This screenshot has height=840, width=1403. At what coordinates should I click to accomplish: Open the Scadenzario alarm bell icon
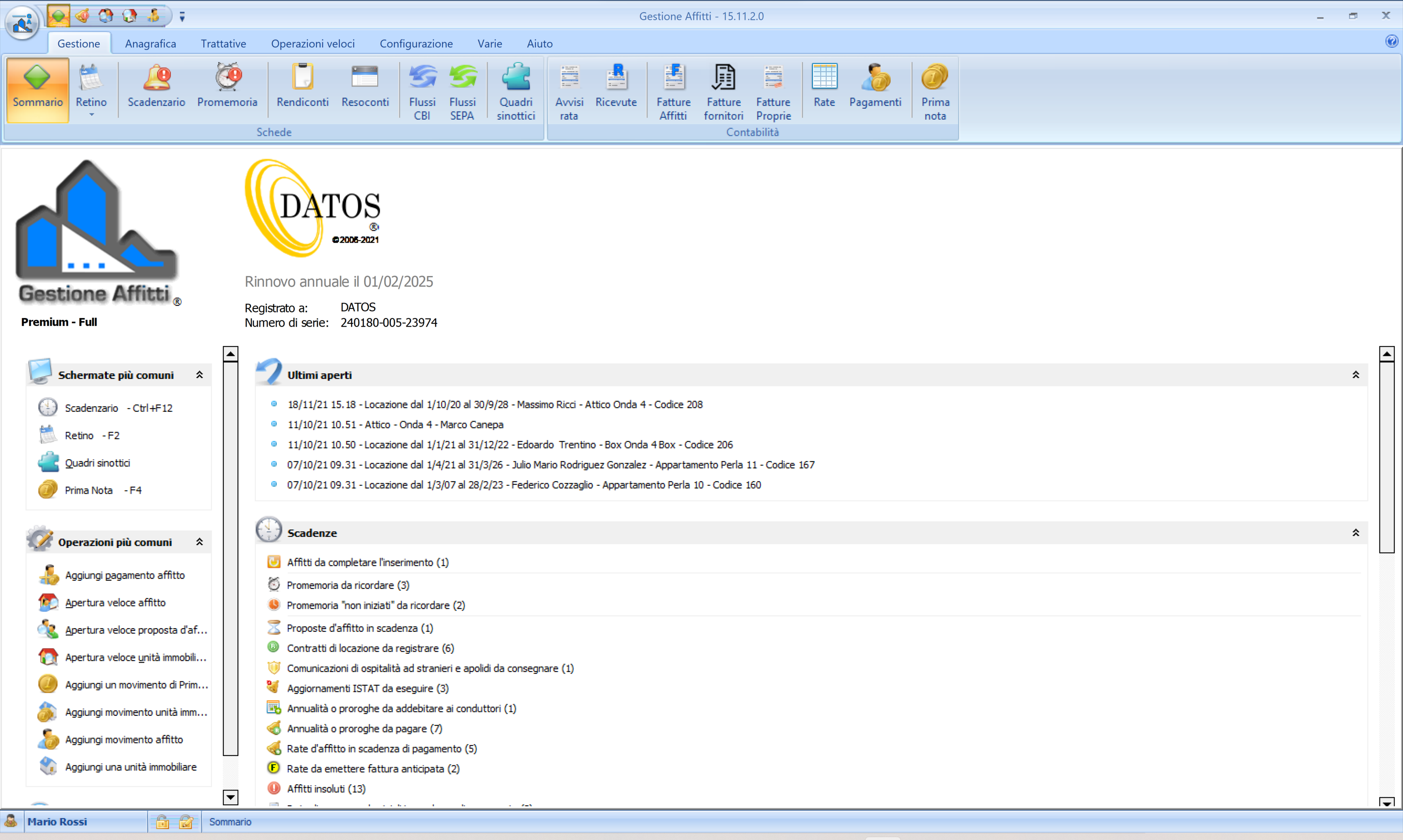156,78
